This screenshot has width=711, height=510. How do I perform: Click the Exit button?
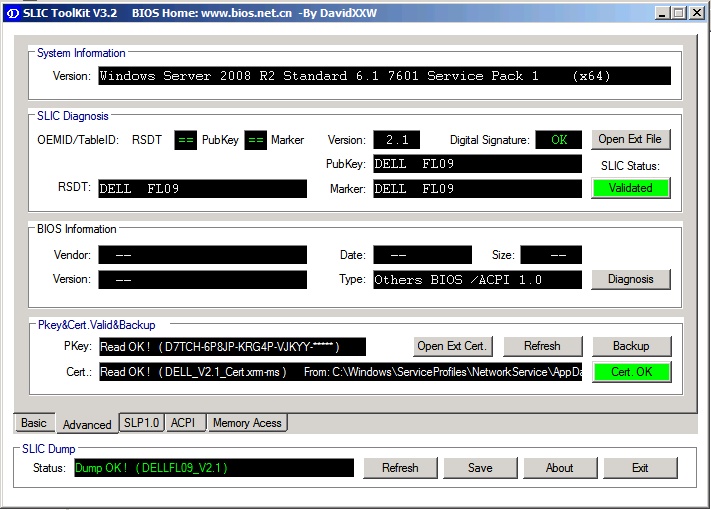[x=640, y=468]
